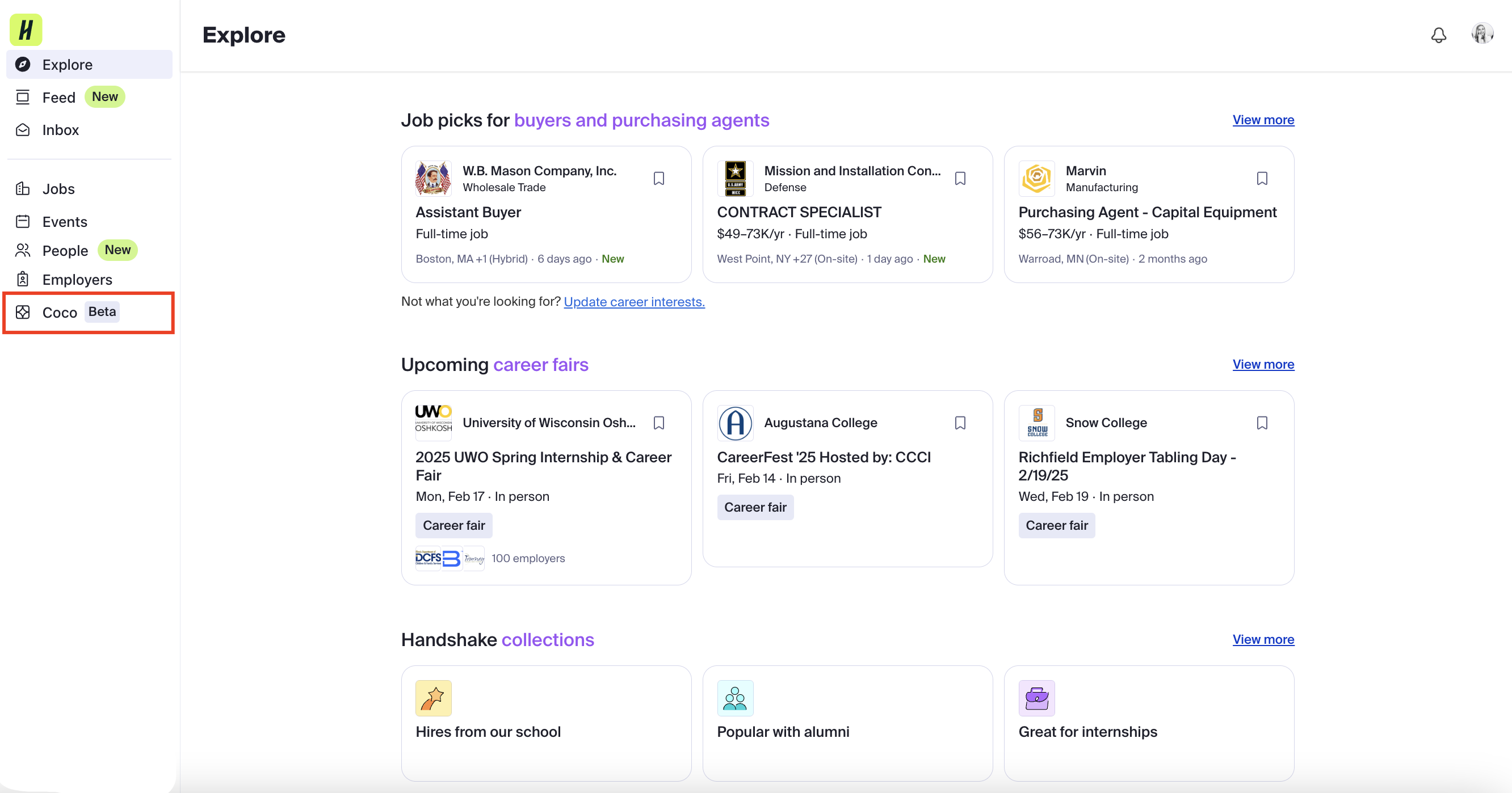Click Career fair tag on Augustana card
The height and width of the screenshot is (793, 1512).
[755, 507]
